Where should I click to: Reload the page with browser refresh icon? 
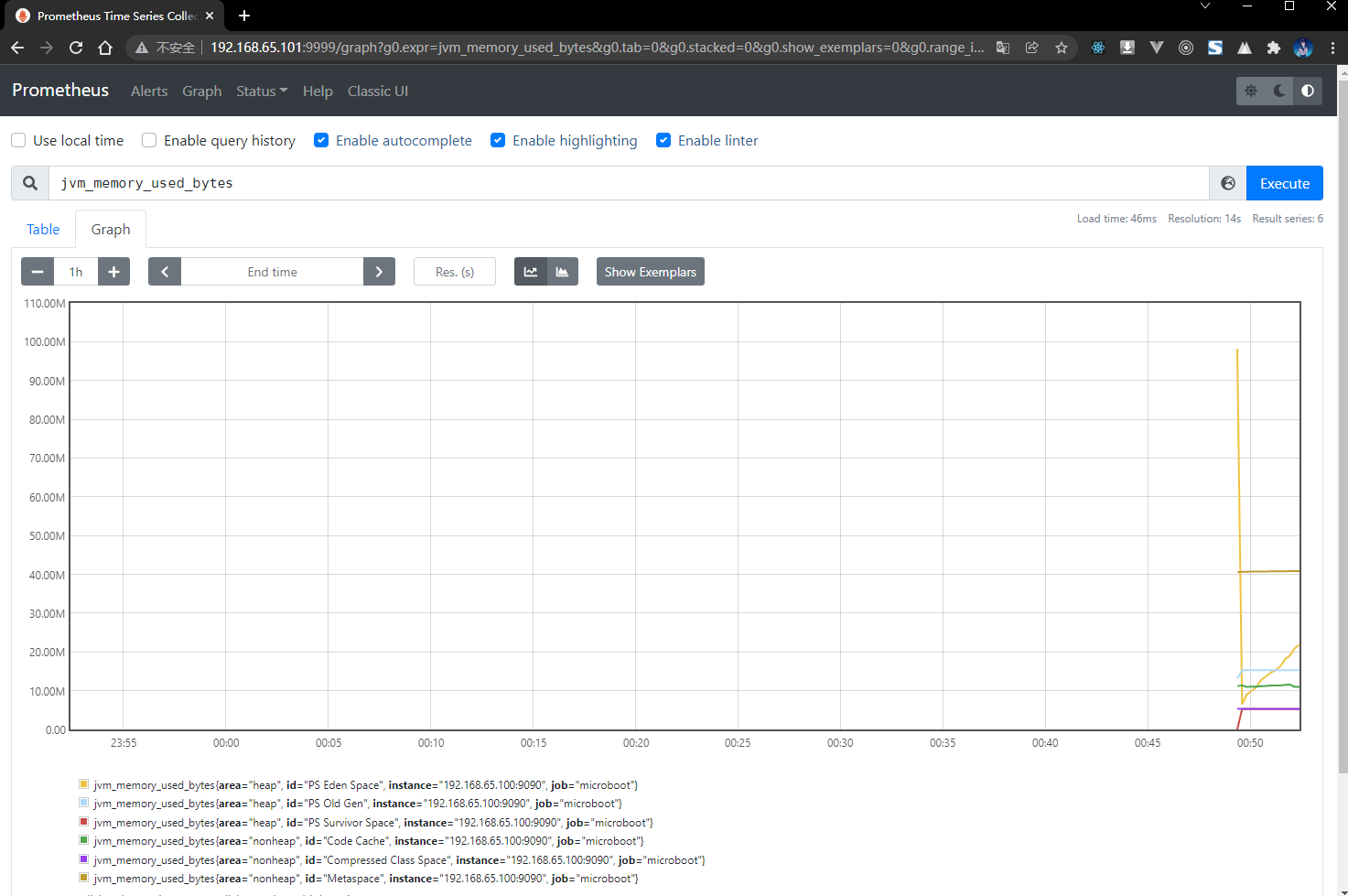pos(76,48)
